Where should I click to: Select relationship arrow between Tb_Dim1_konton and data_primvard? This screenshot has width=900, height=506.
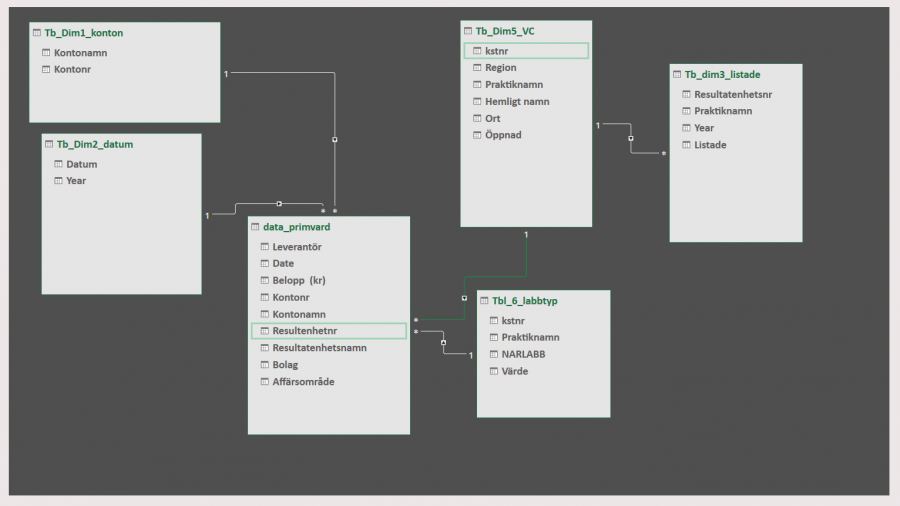(335, 139)
